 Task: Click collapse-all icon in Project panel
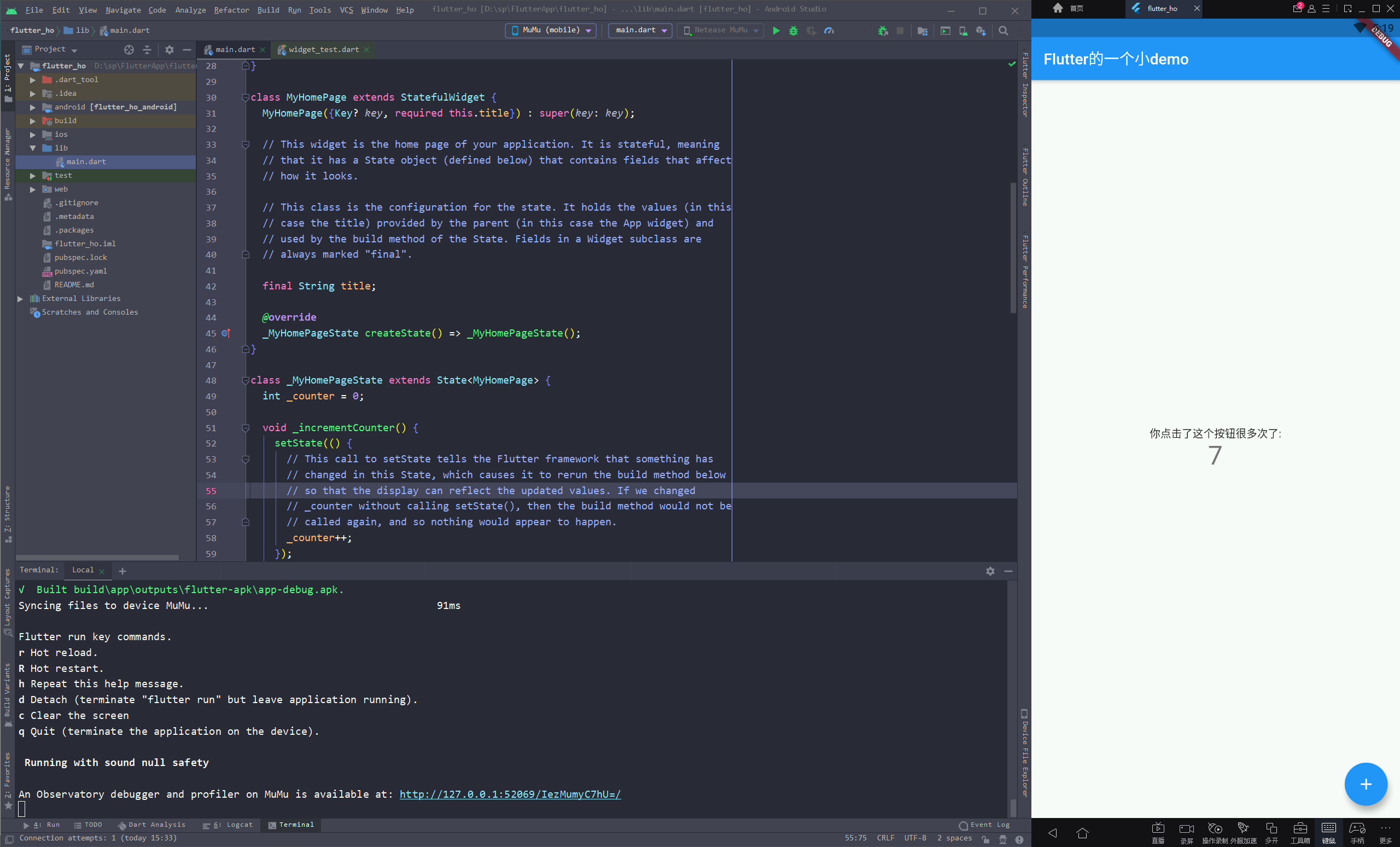147,49
